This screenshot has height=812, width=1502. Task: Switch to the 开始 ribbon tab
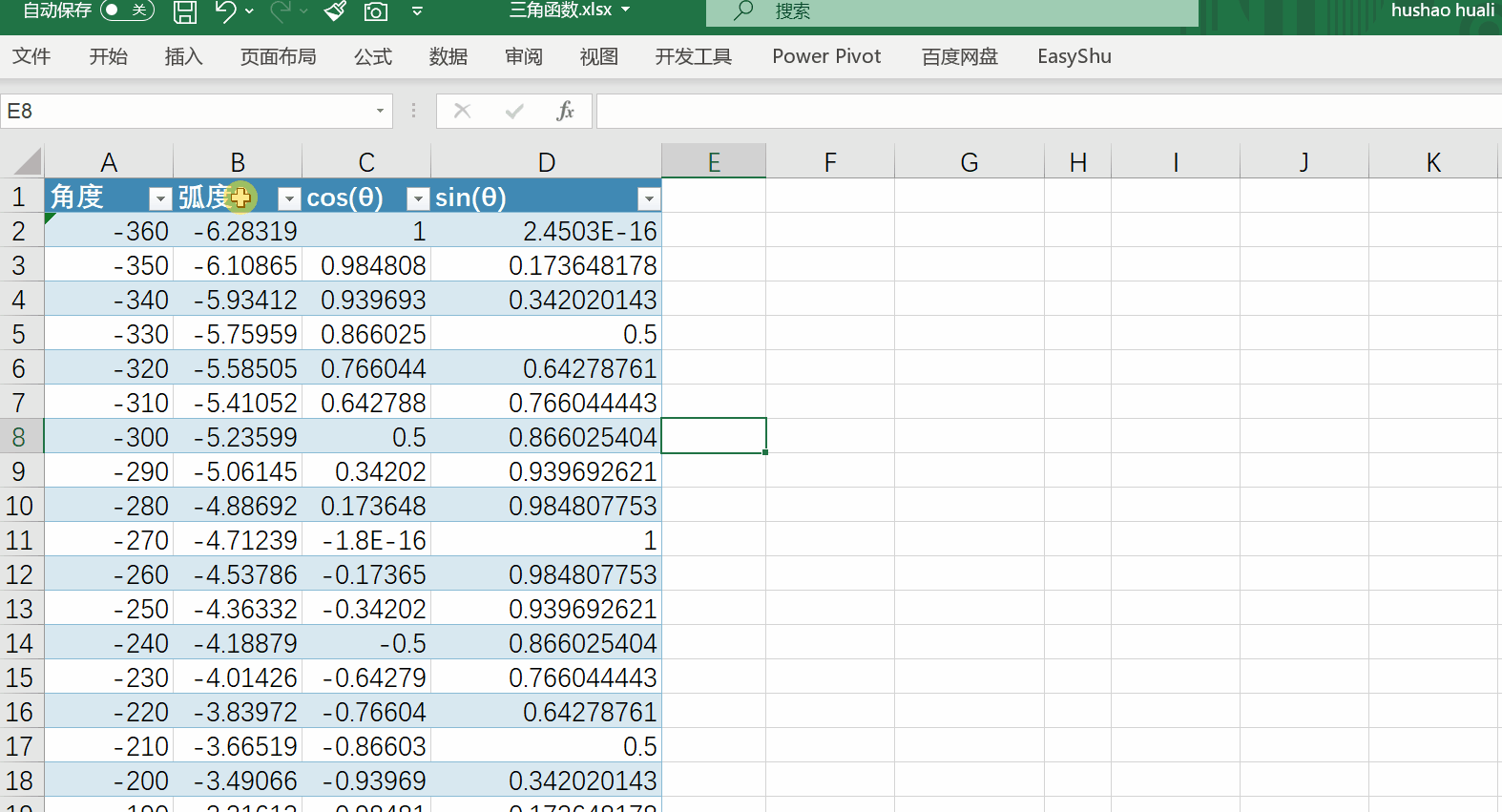[x=108, y=56]
